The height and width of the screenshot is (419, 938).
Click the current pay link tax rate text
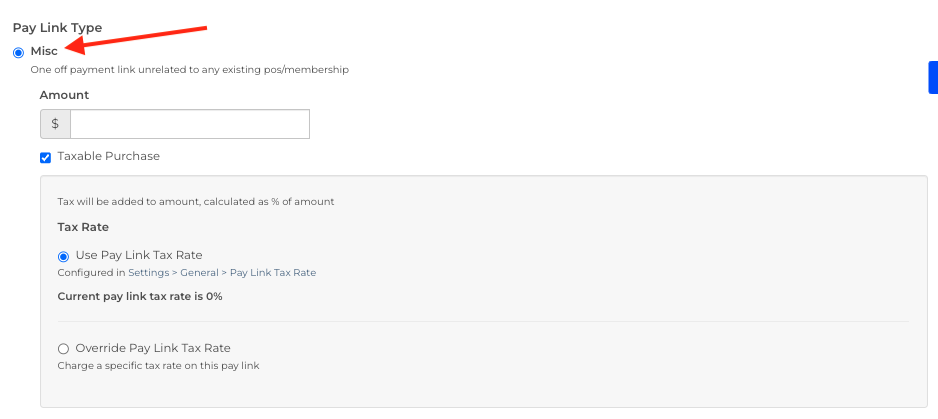click(140, 297)
